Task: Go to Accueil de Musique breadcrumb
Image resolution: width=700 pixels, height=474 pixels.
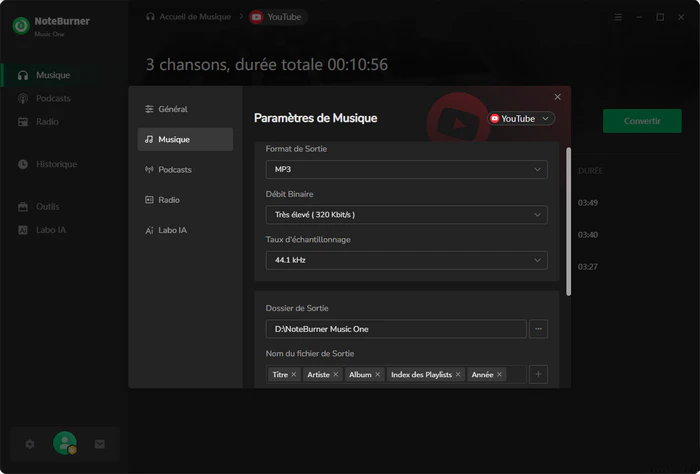Action: pyautogui.click(x=195, y=17)
